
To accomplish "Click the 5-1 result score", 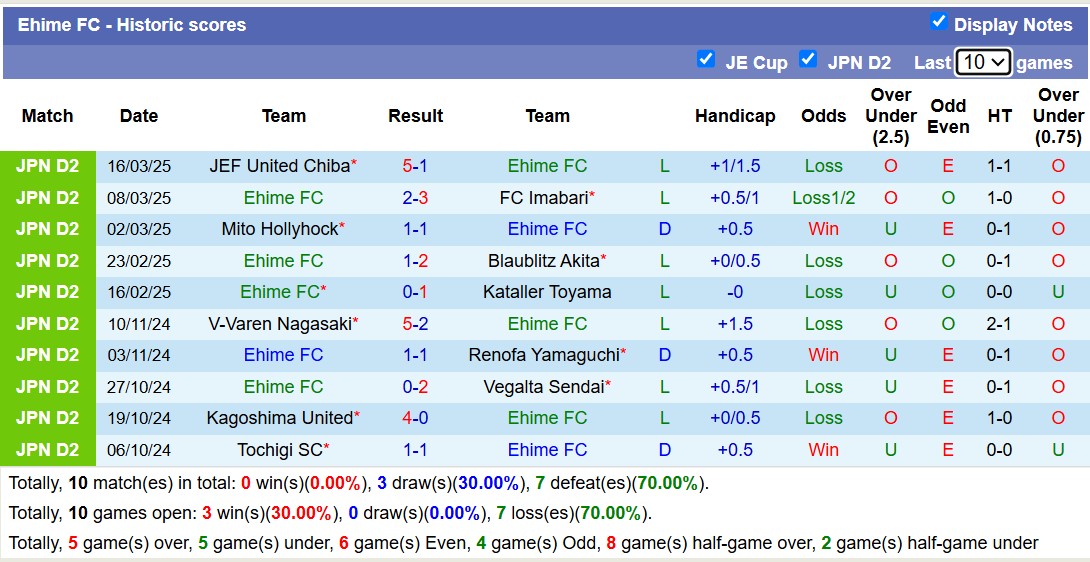I will [x=415, y=166].
